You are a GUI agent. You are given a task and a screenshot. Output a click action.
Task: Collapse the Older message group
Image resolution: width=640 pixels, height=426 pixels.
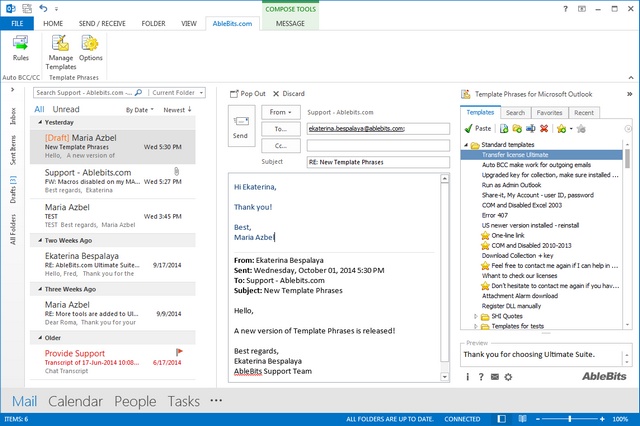coord(40,338)
